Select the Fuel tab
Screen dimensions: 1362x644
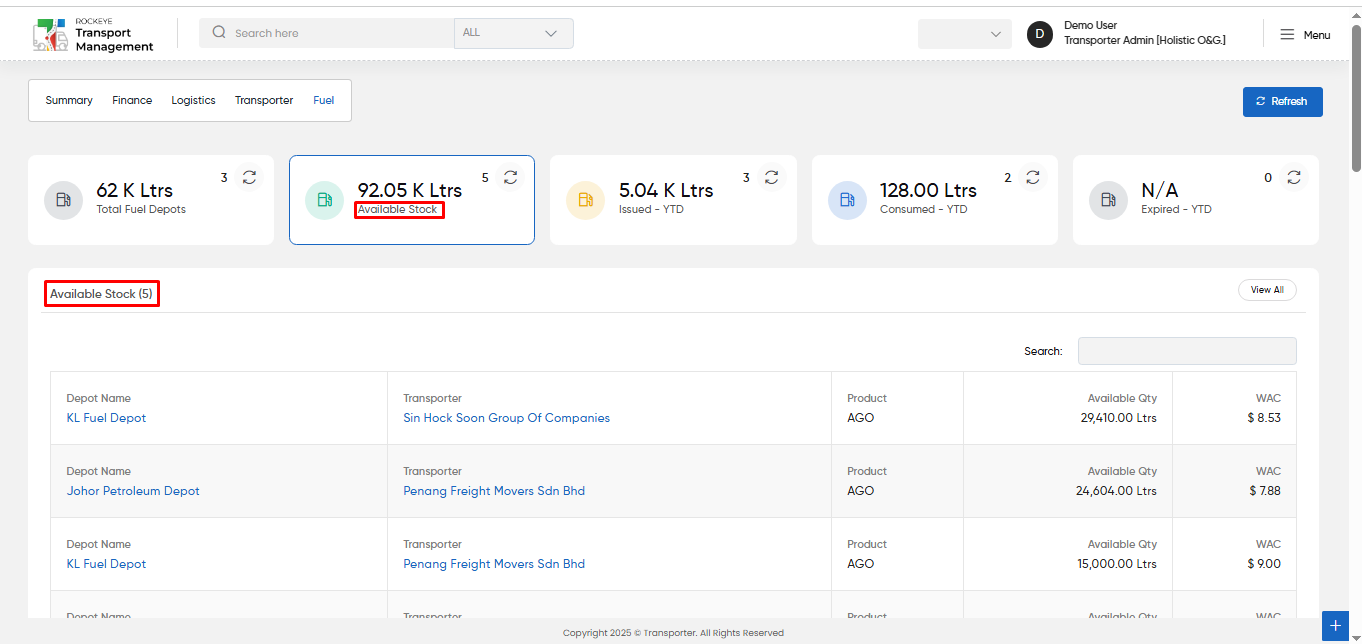tap(323, 100)
